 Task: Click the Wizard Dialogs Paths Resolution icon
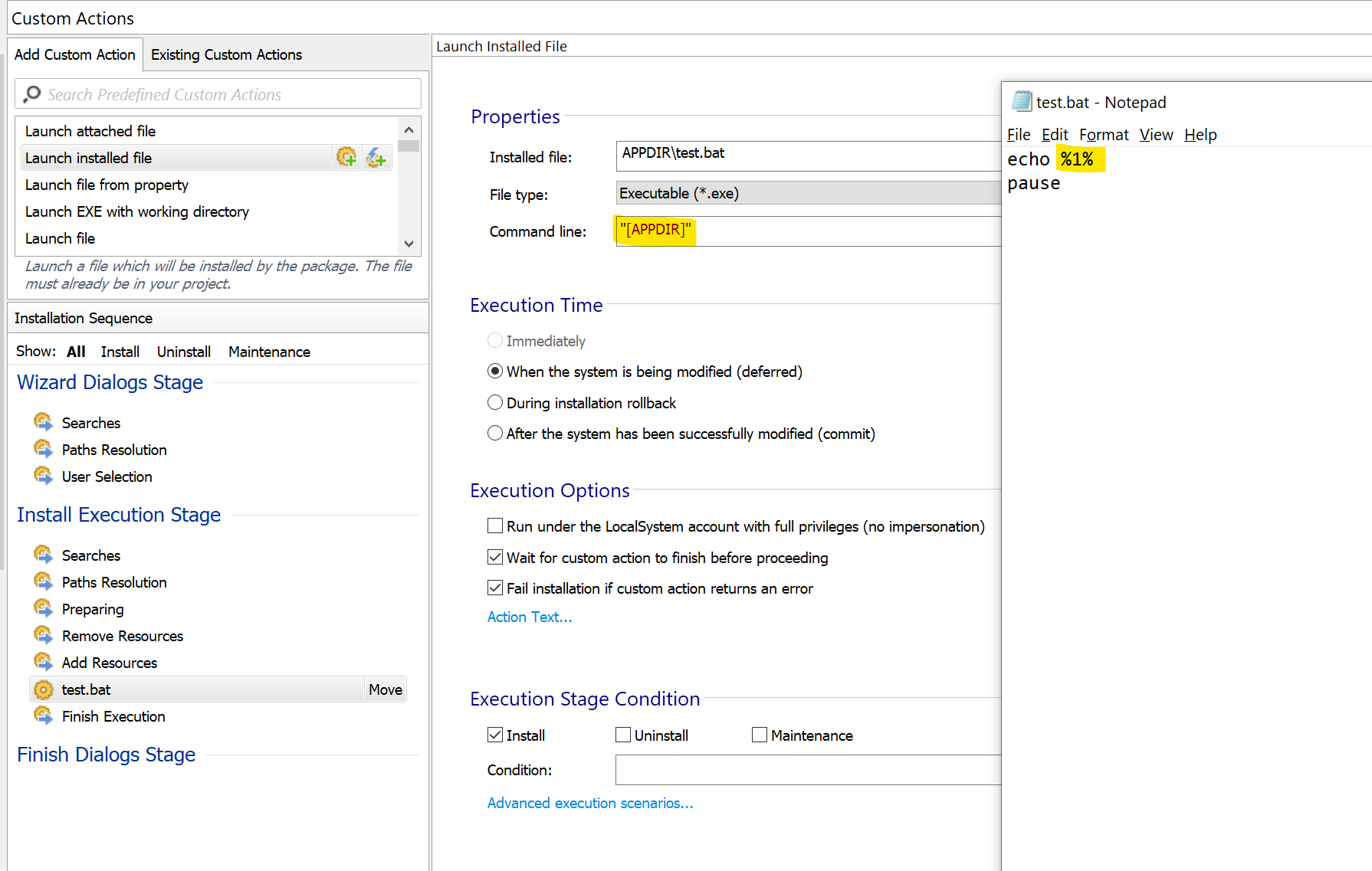coord(43,449)
